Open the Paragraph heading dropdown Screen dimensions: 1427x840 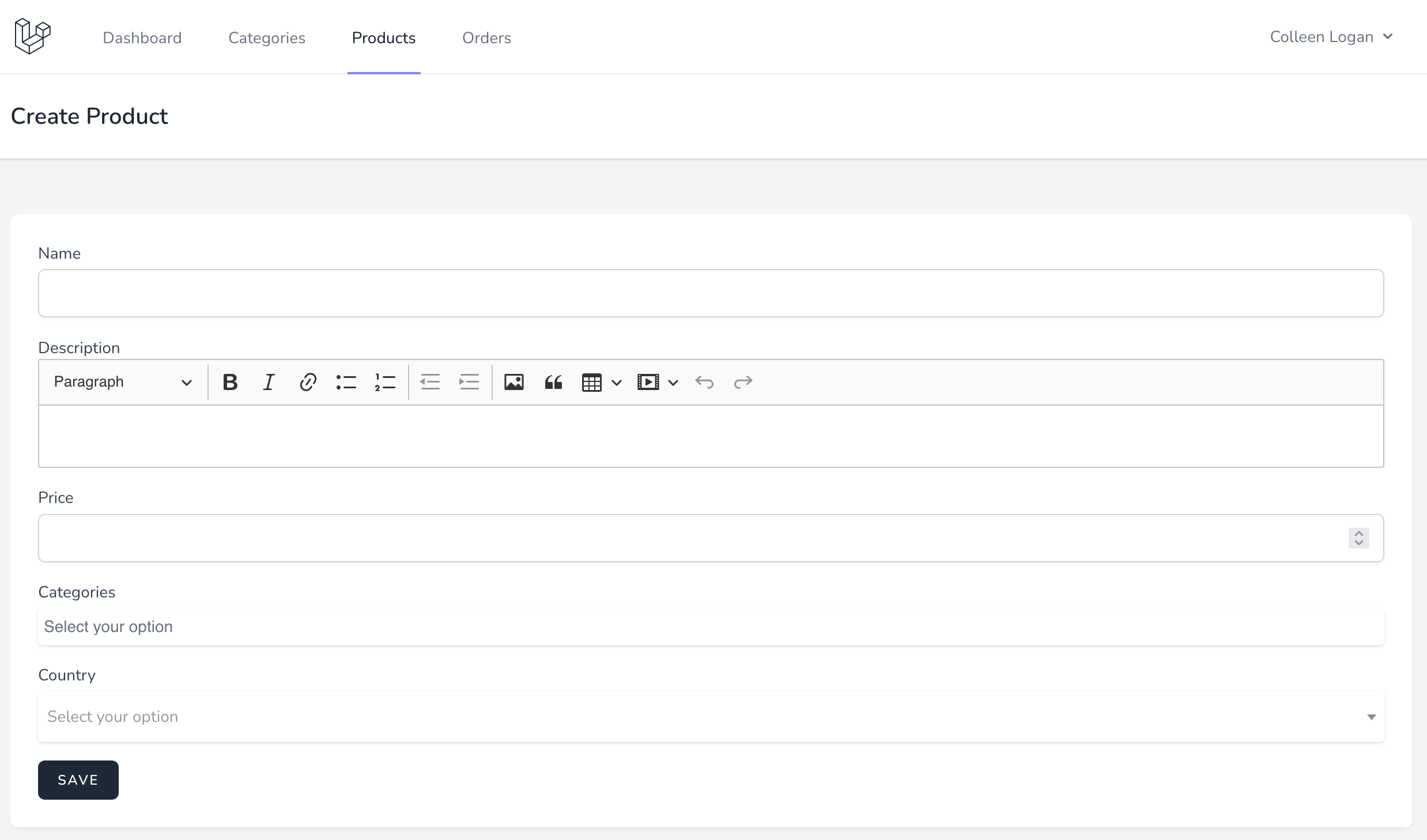tap(123, 382)
